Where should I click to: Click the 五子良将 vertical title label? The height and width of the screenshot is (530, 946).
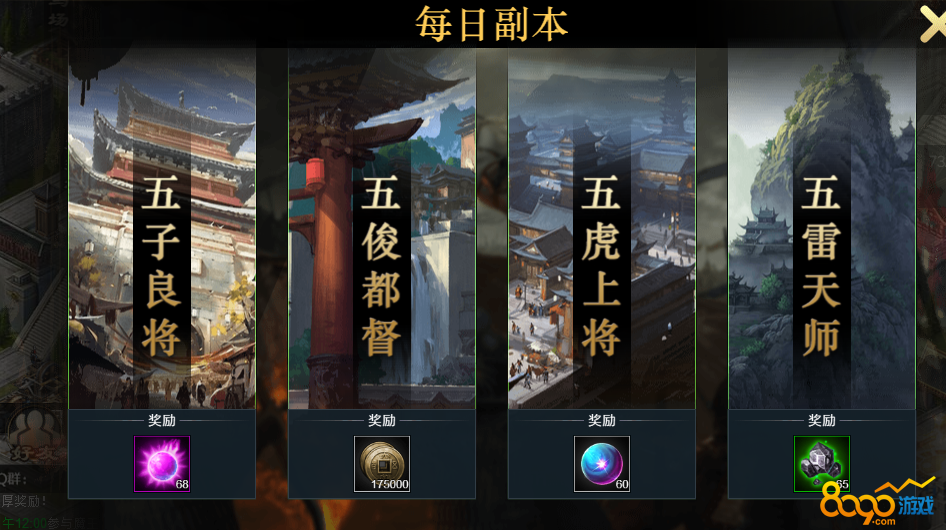[x=161, y=266]
